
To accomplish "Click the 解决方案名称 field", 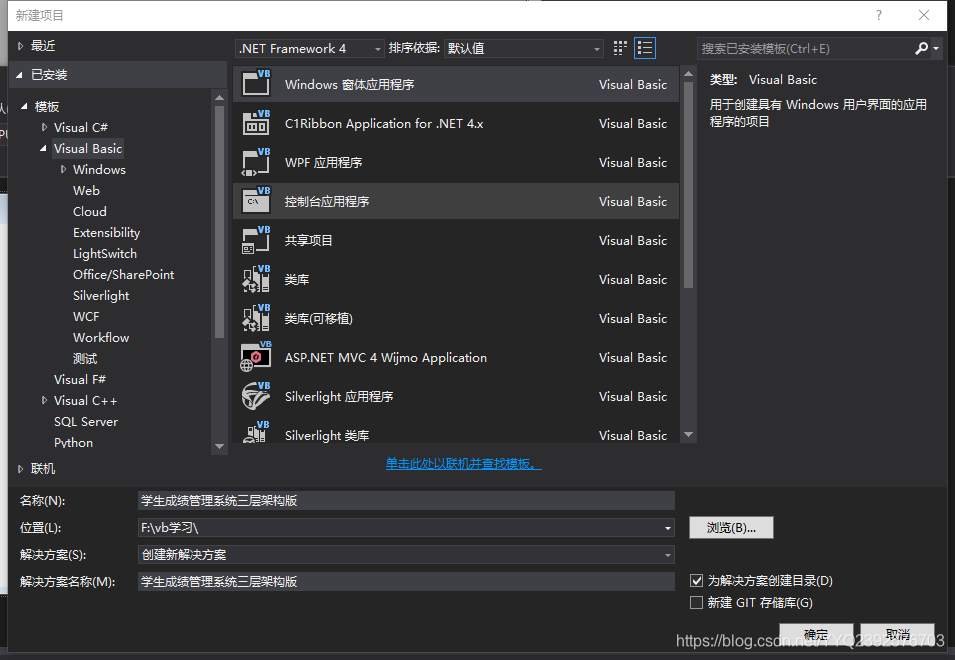I will tap(406, 581).
